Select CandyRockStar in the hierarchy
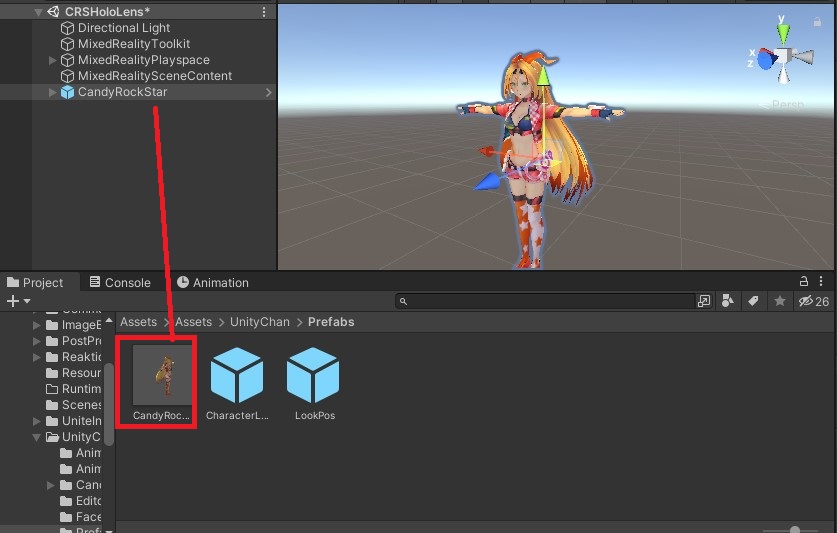Image resolution: width=837 pixels, height=533 pixels. 122,92
